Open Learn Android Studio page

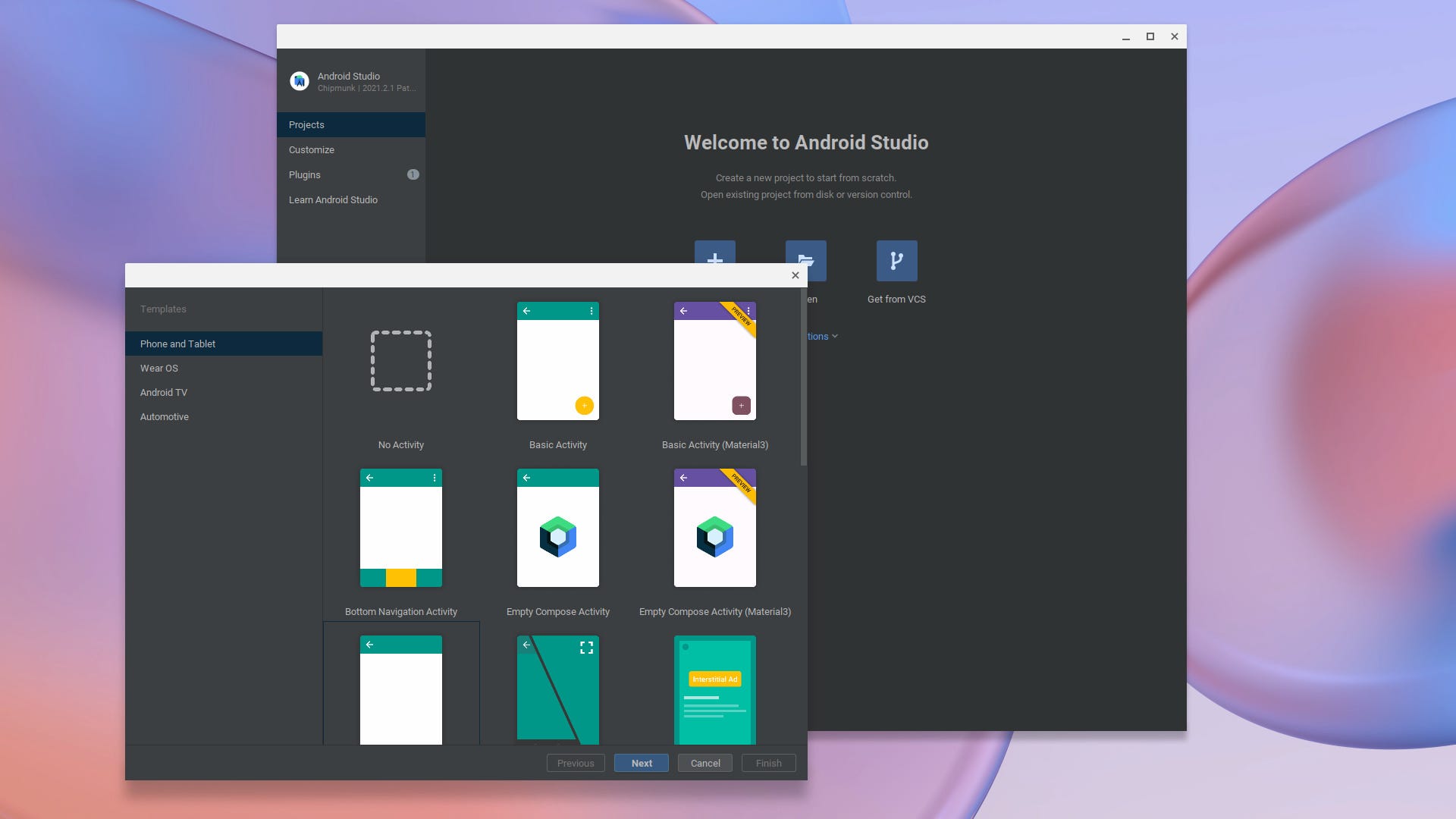pyautogui.click(x=333, y=199)
